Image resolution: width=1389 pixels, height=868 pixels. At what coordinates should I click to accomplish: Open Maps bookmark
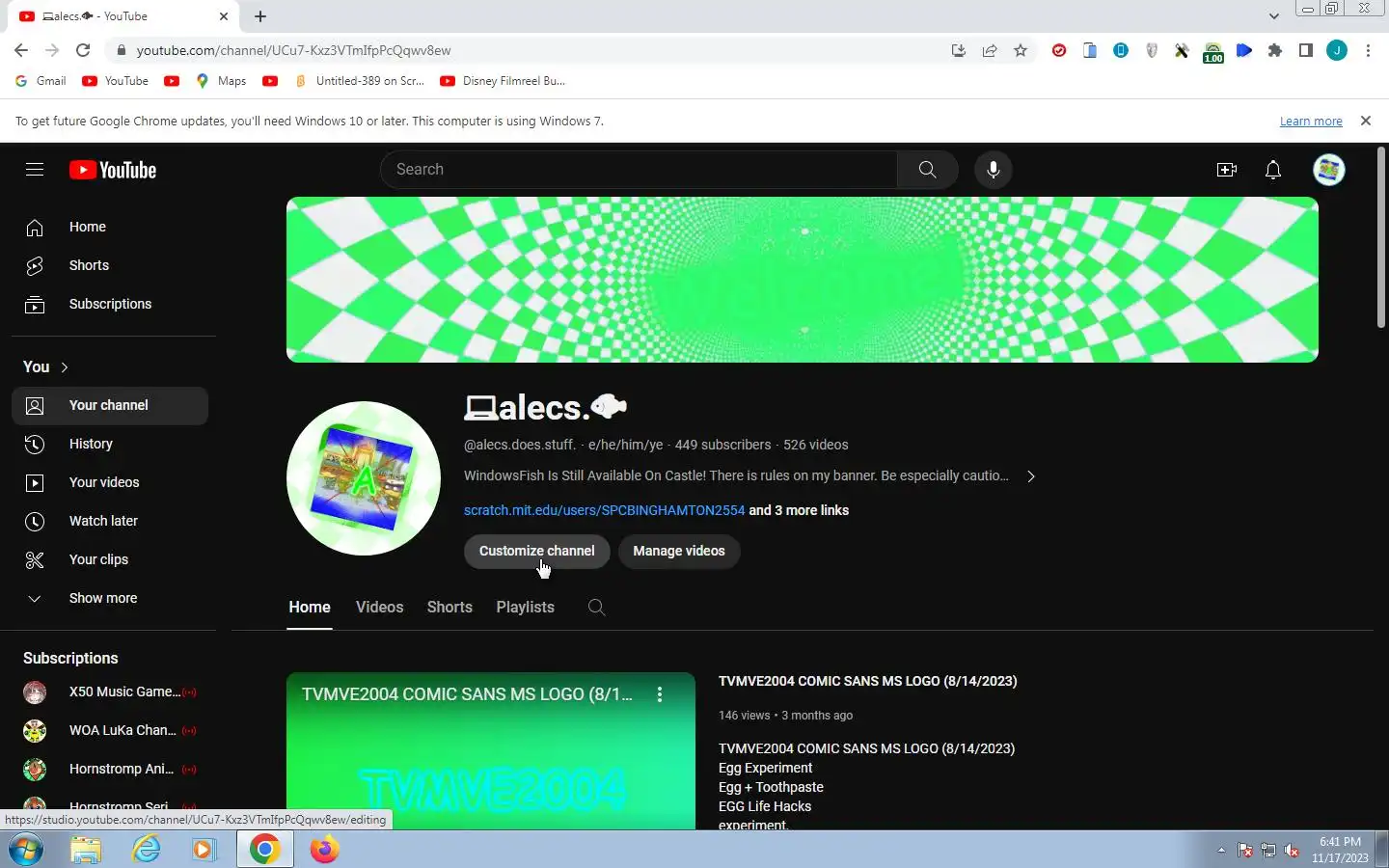pyautogui.click(x=221, y=81)
